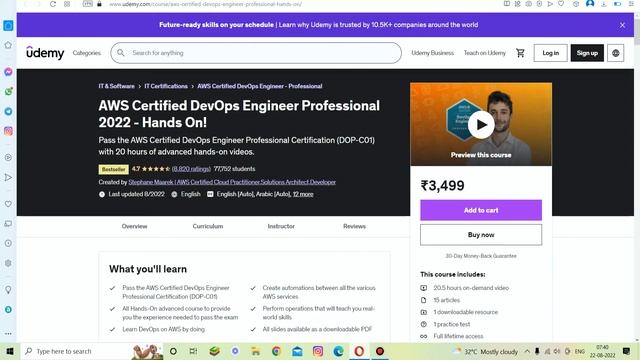Open Microsoft Edge in taskbar

coord(338,351)
